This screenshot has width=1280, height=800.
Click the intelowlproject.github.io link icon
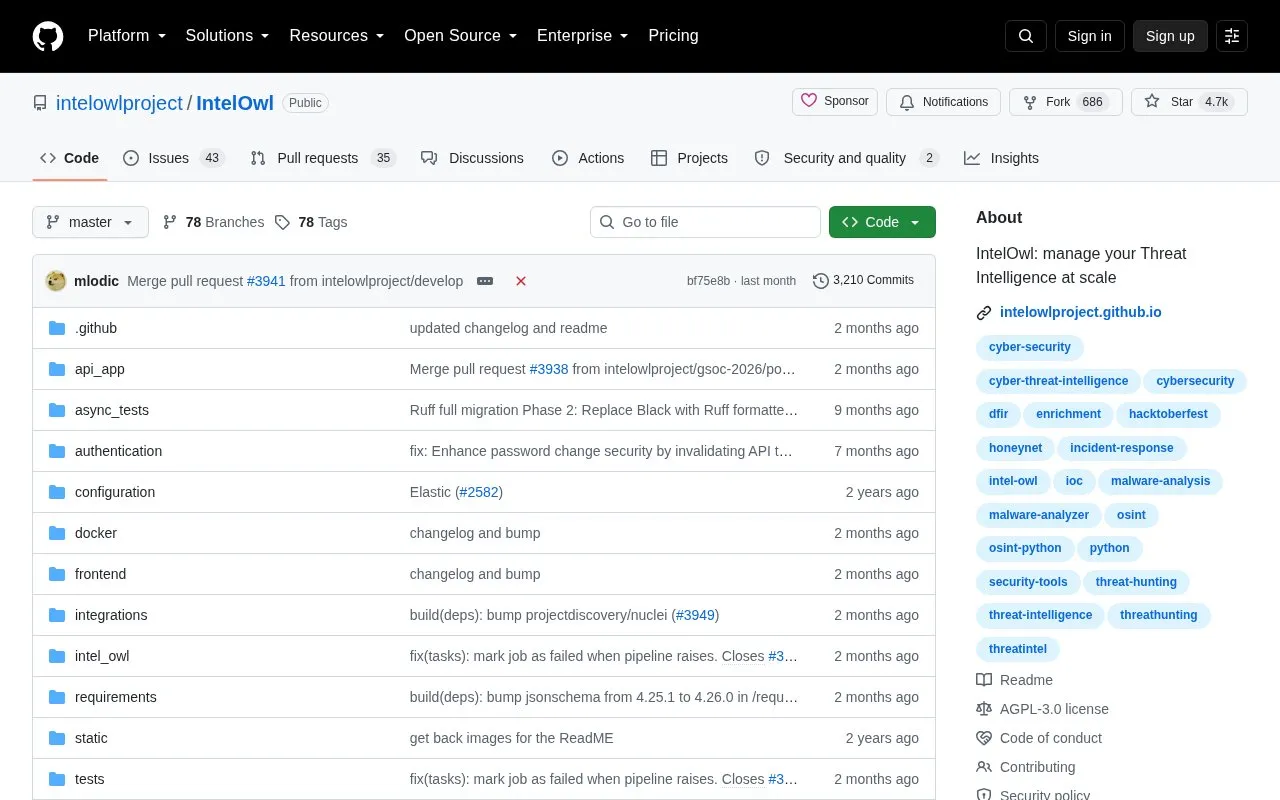coord(984,313)
